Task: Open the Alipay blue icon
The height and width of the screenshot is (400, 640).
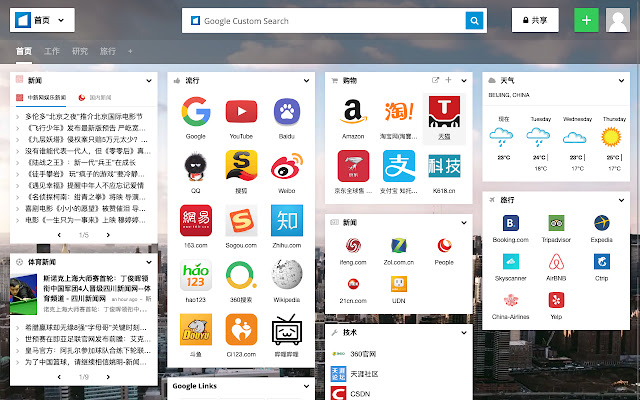Action: pyautogui.click(x=399, y=166)
